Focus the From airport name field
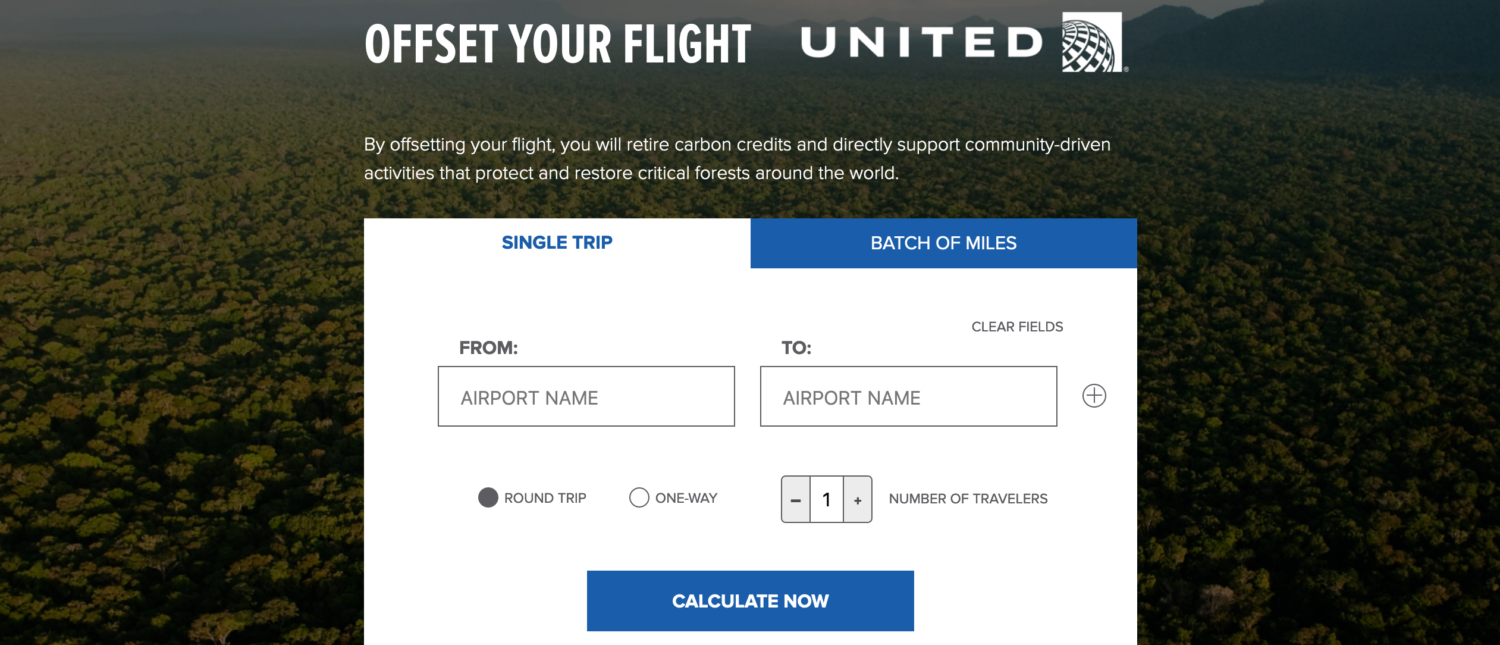Viewport: 1500px width, 645px height. [586, 396]
